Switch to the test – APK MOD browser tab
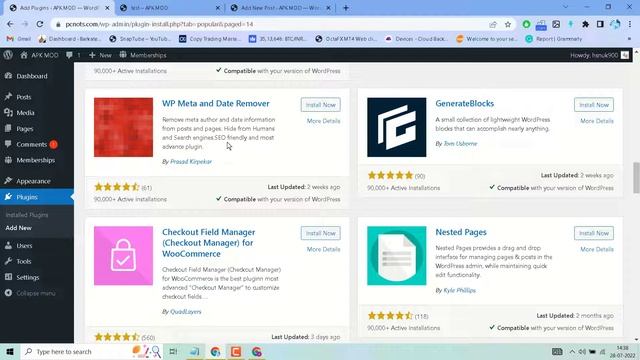The width and height of the screenshot is (640, 360). (x=169, y=8)
